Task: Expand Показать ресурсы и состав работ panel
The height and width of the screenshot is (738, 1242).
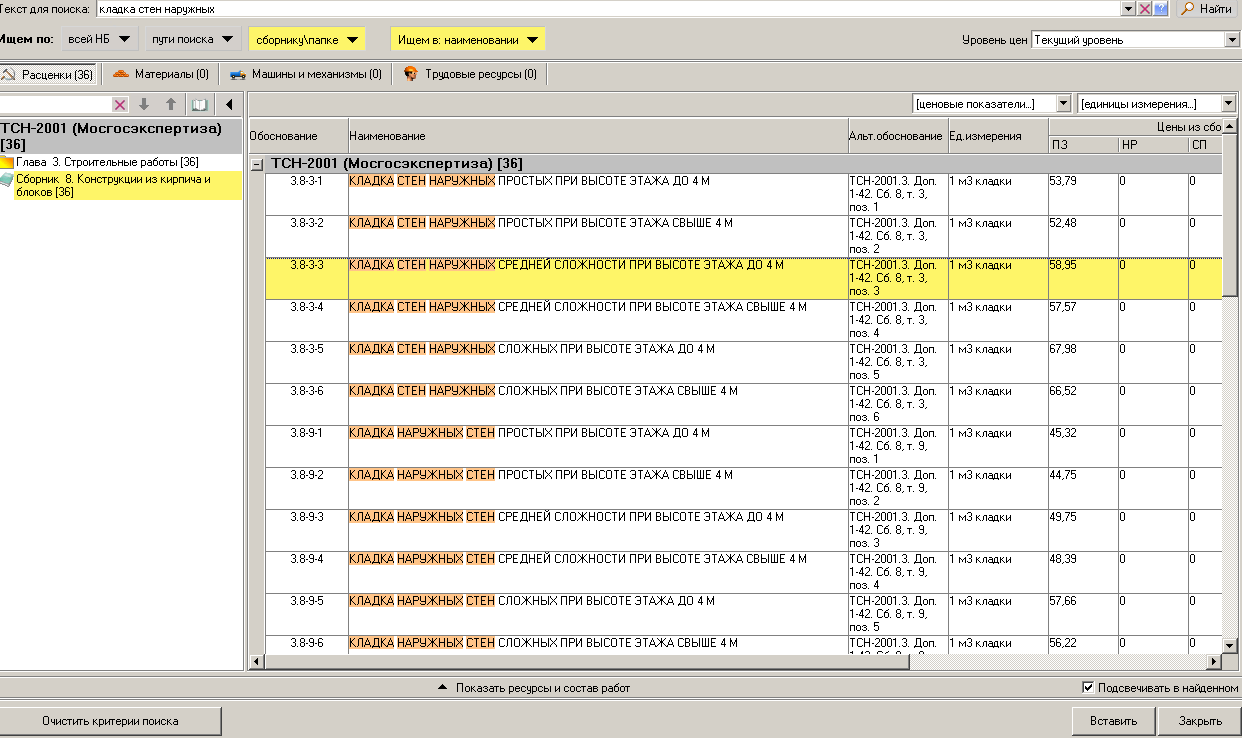Action: pyautogui.click(x=534, y=688)
